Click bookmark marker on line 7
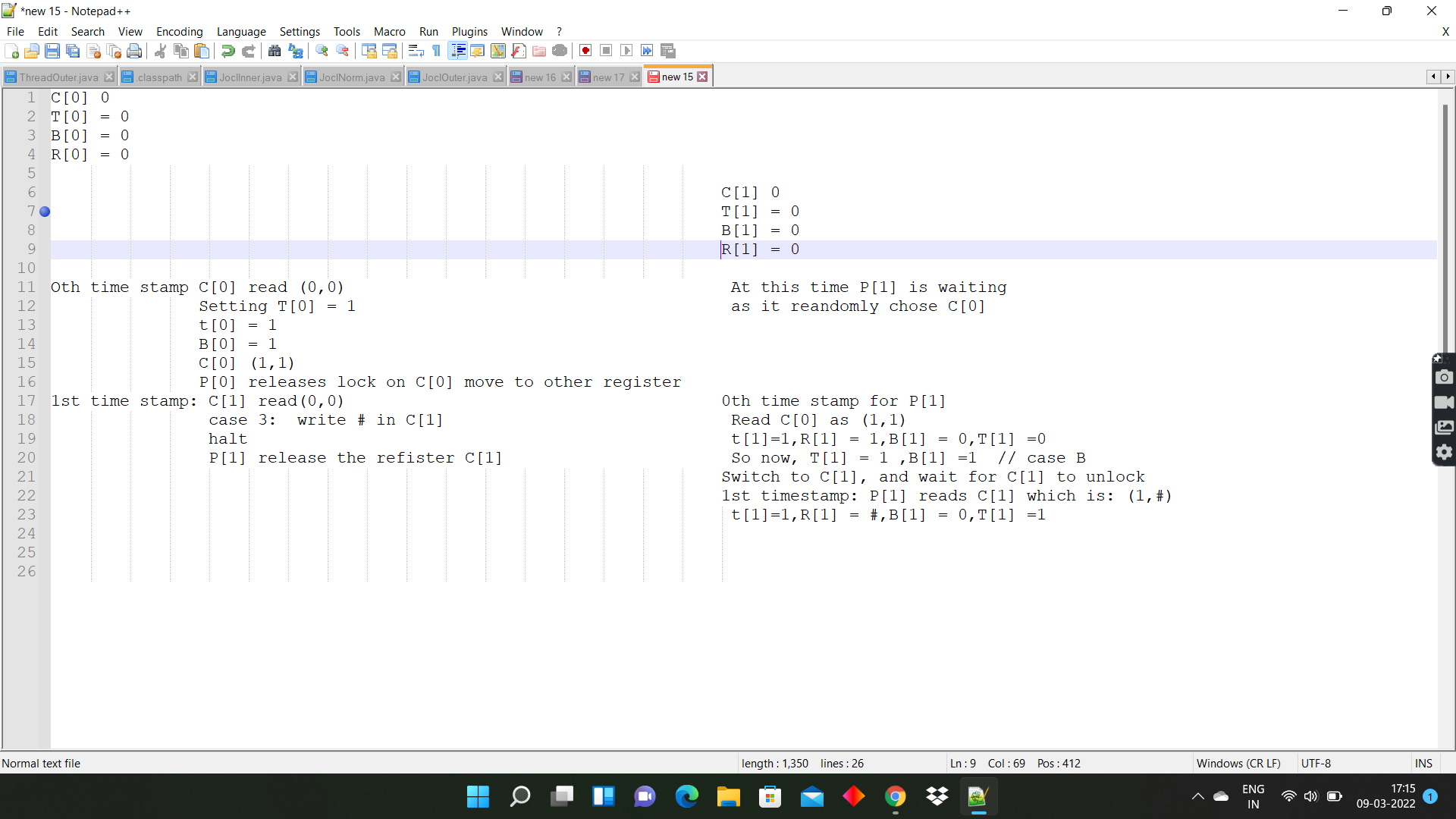 (45, 212)
